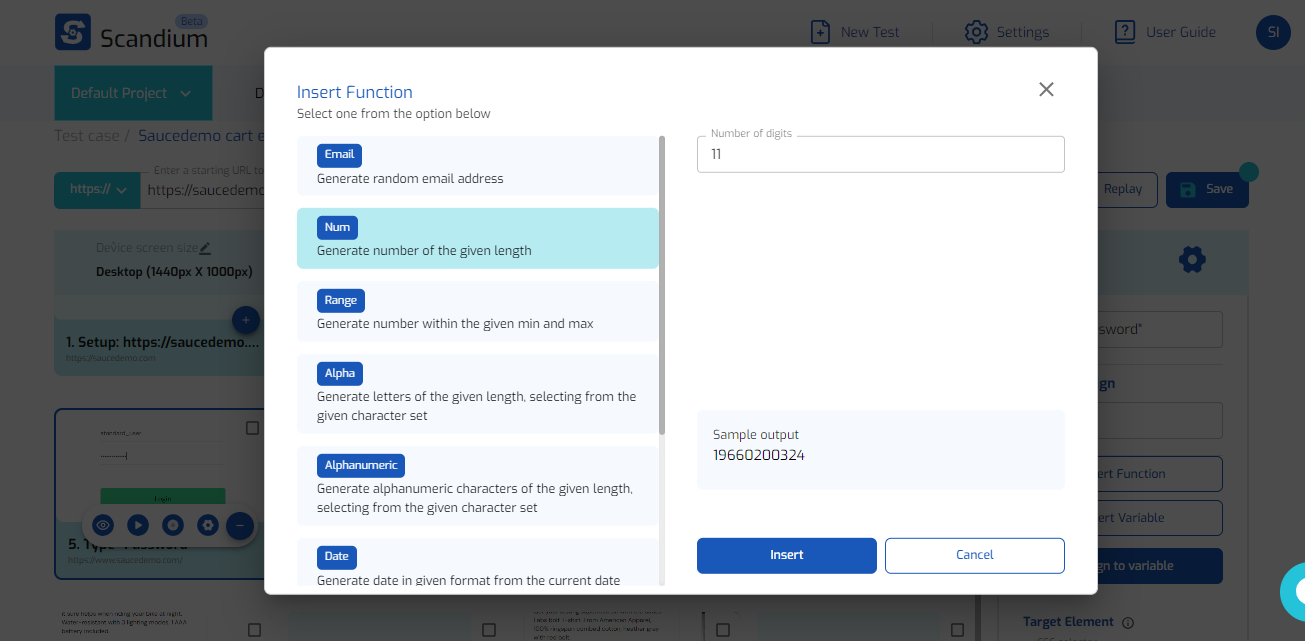
Task: Click the info icon beside Target Element
Action: pos(1128,623)
